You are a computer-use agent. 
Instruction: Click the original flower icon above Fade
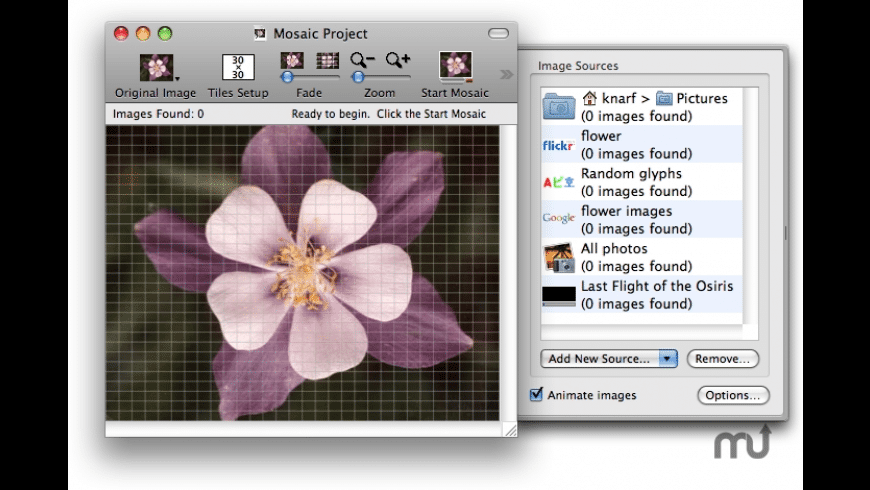point(292,60)
